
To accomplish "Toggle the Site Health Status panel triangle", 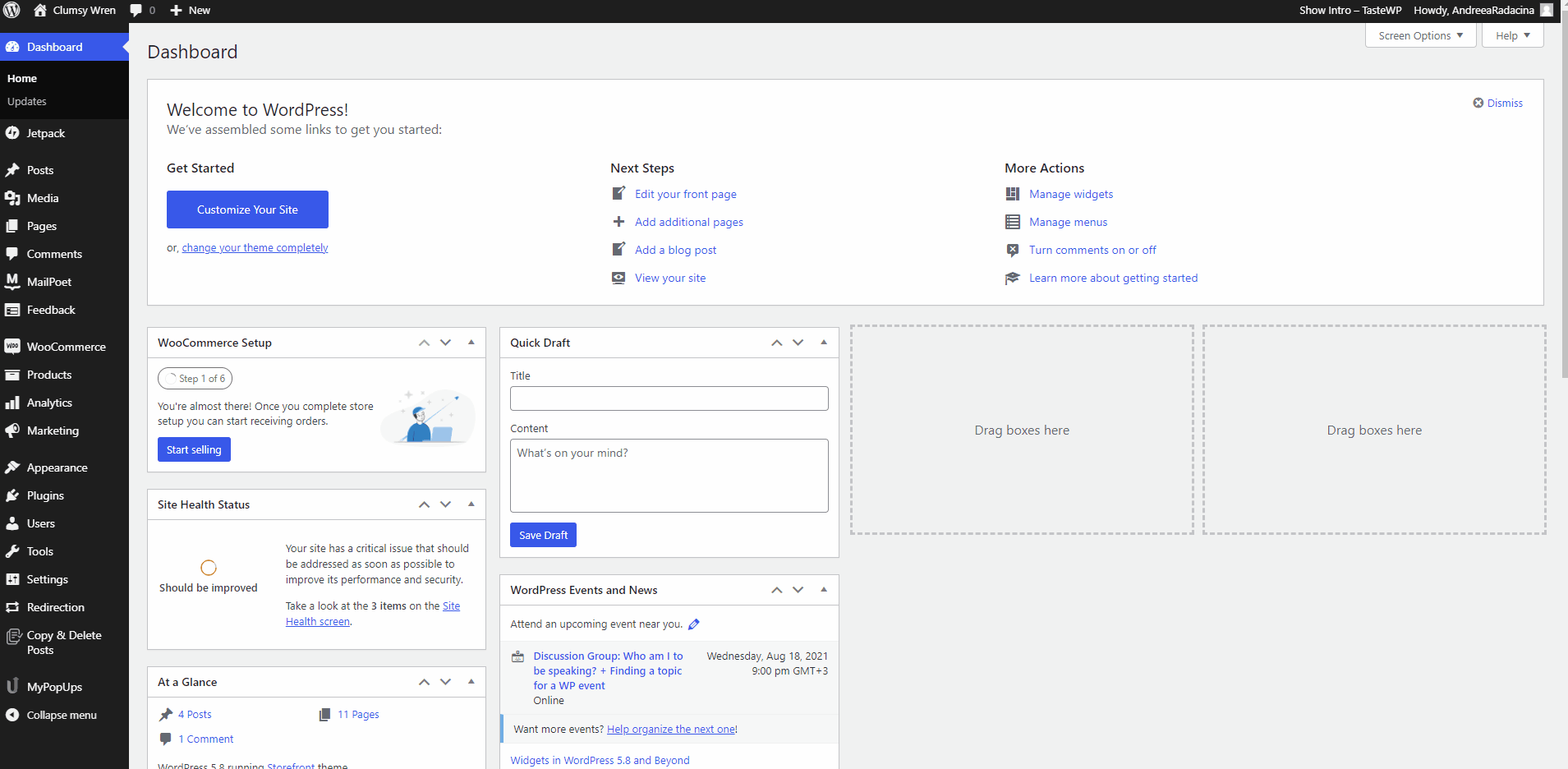I will [471, 504].
